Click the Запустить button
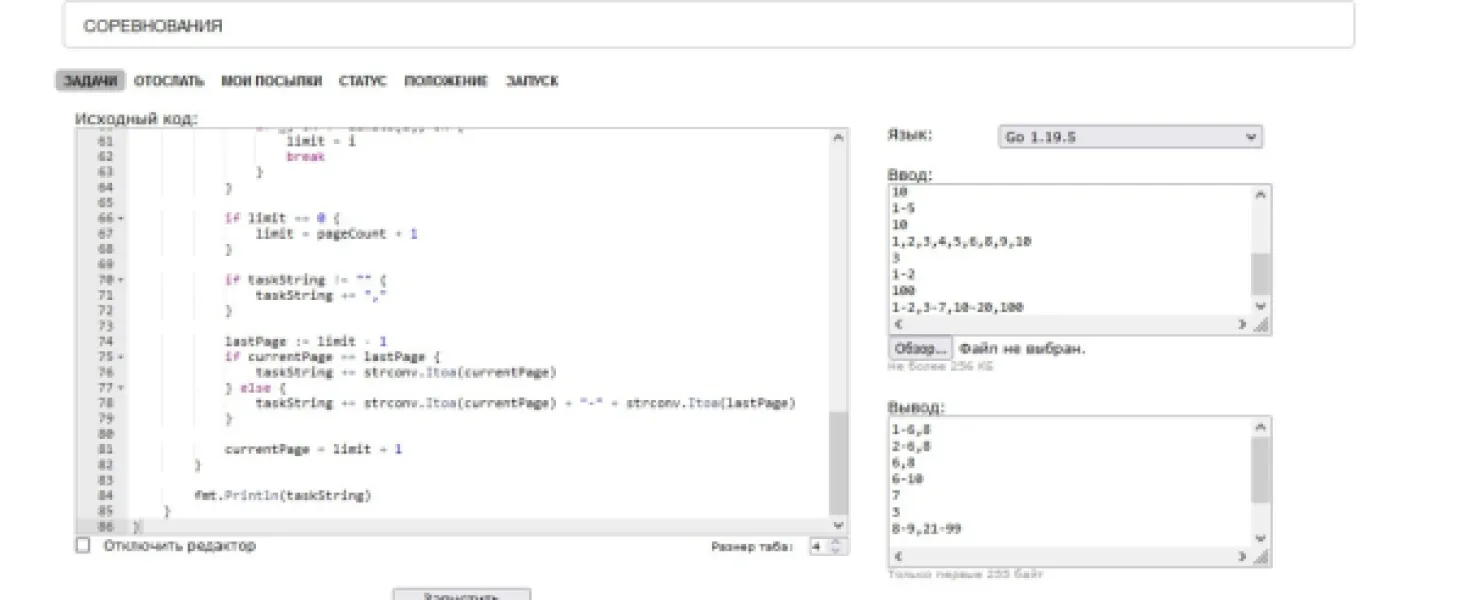This screenshot has height=600, width=1463. pos(461,596)
